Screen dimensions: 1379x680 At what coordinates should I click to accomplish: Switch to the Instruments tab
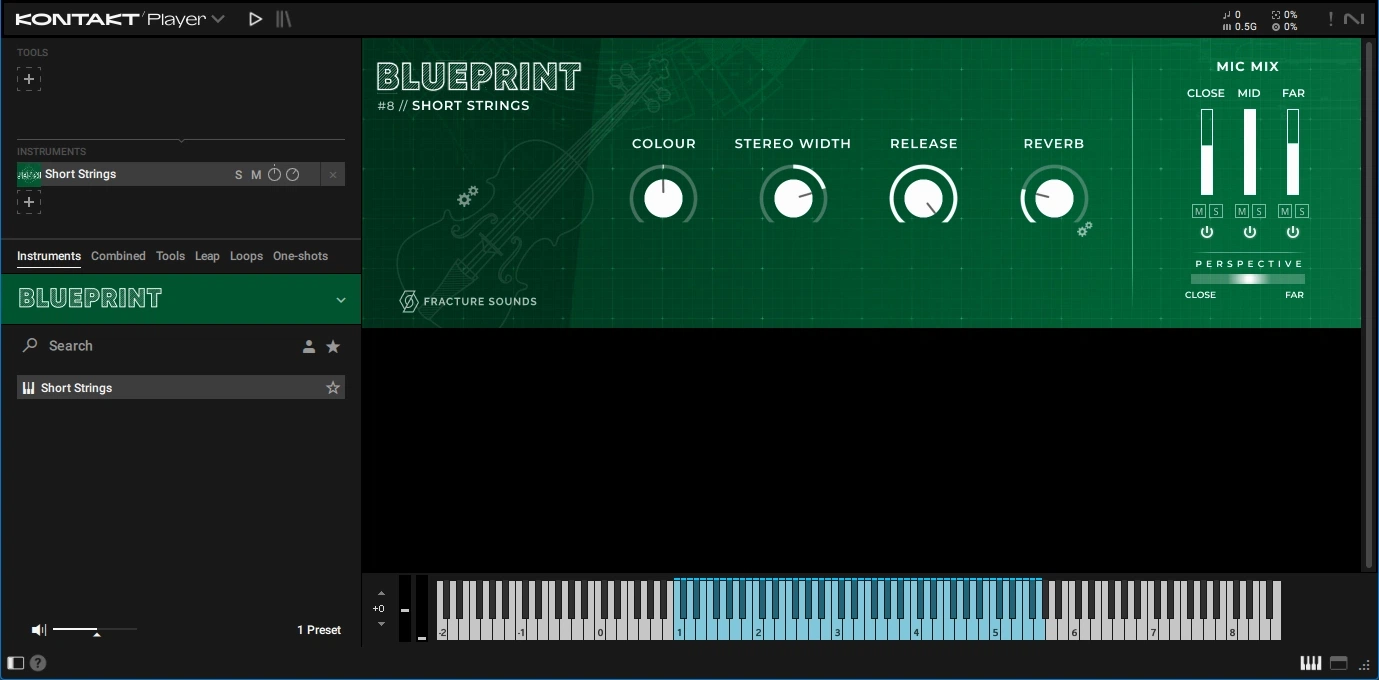[49, 256]
